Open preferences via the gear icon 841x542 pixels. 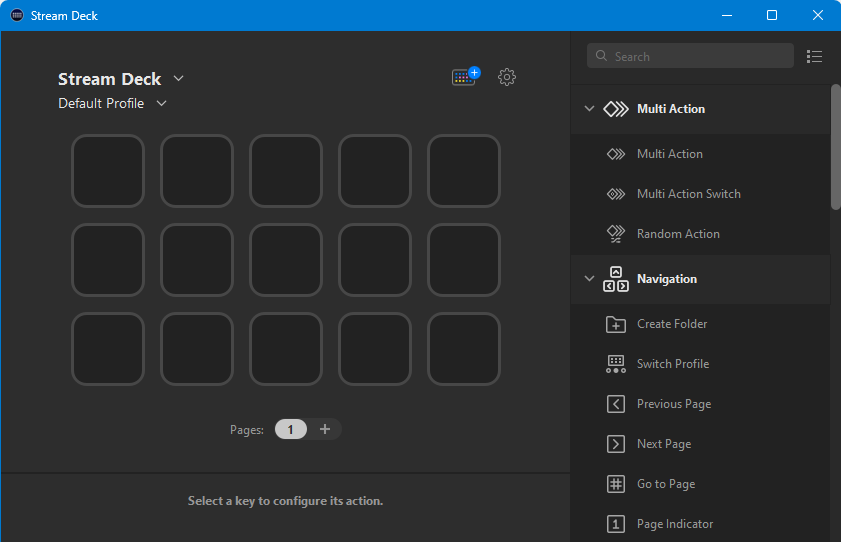[507, 77]
